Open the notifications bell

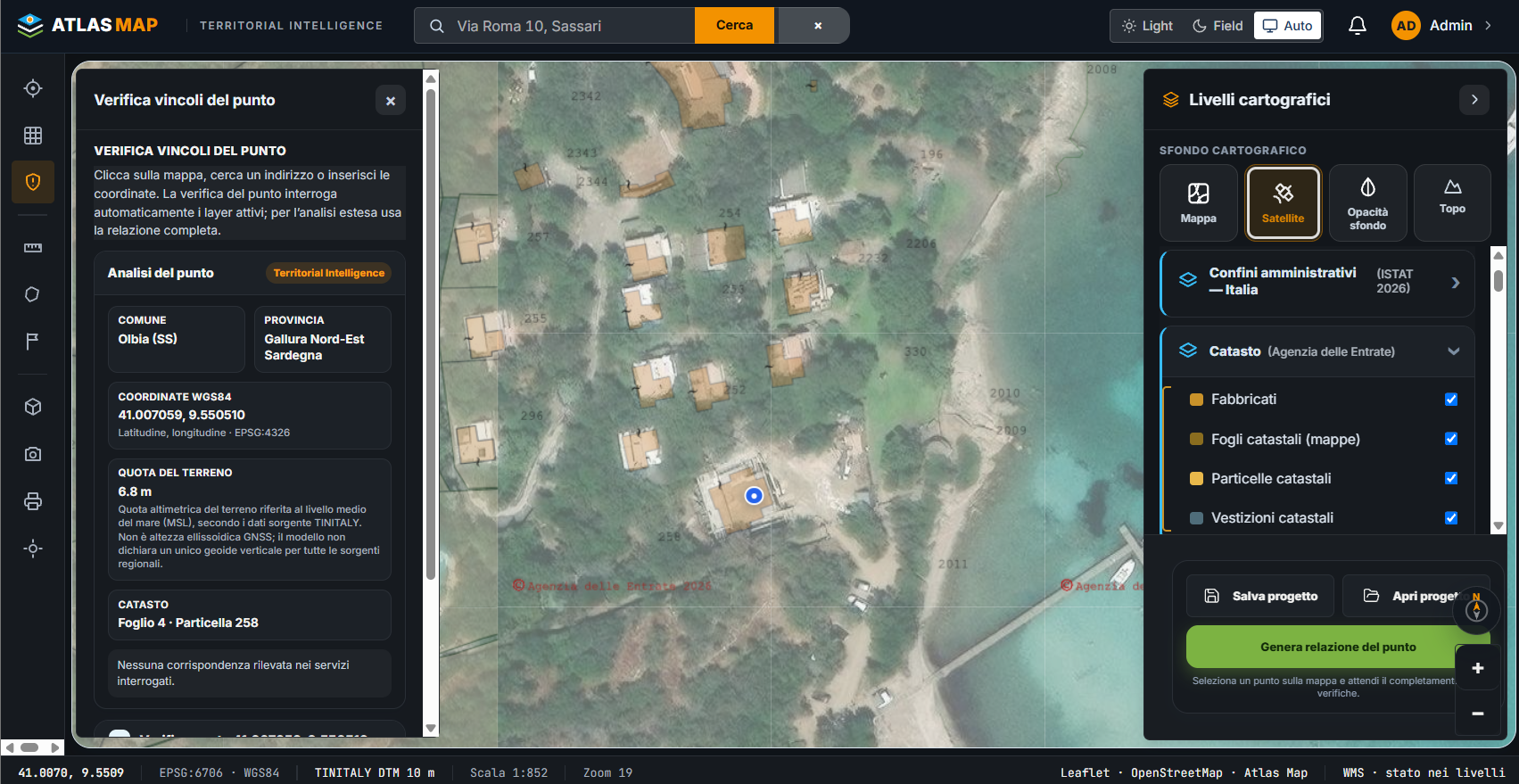(x=1357, y=26)
